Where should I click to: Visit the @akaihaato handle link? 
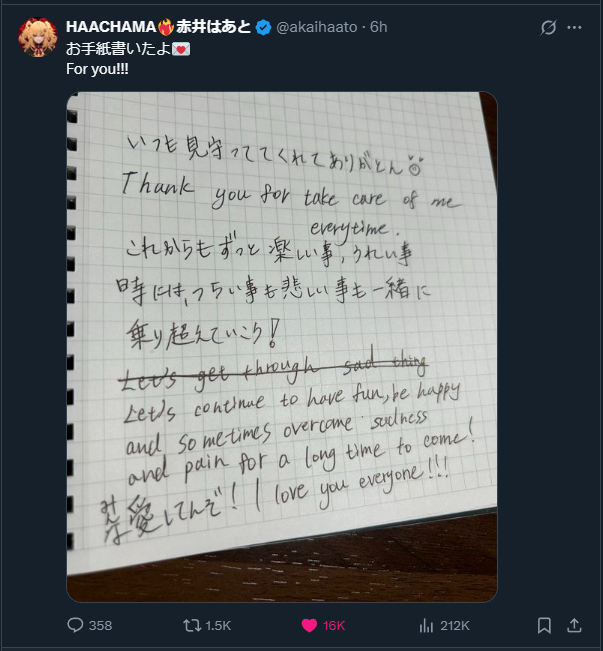click(316, 27)
